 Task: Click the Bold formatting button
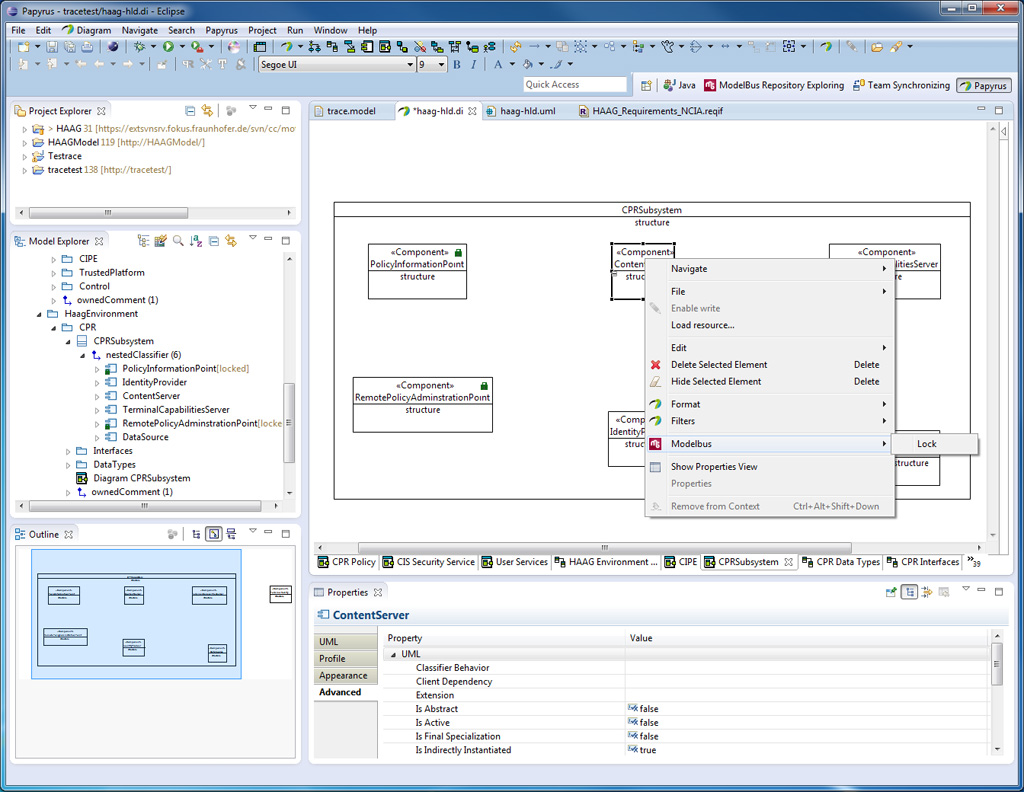click(456, 64)
